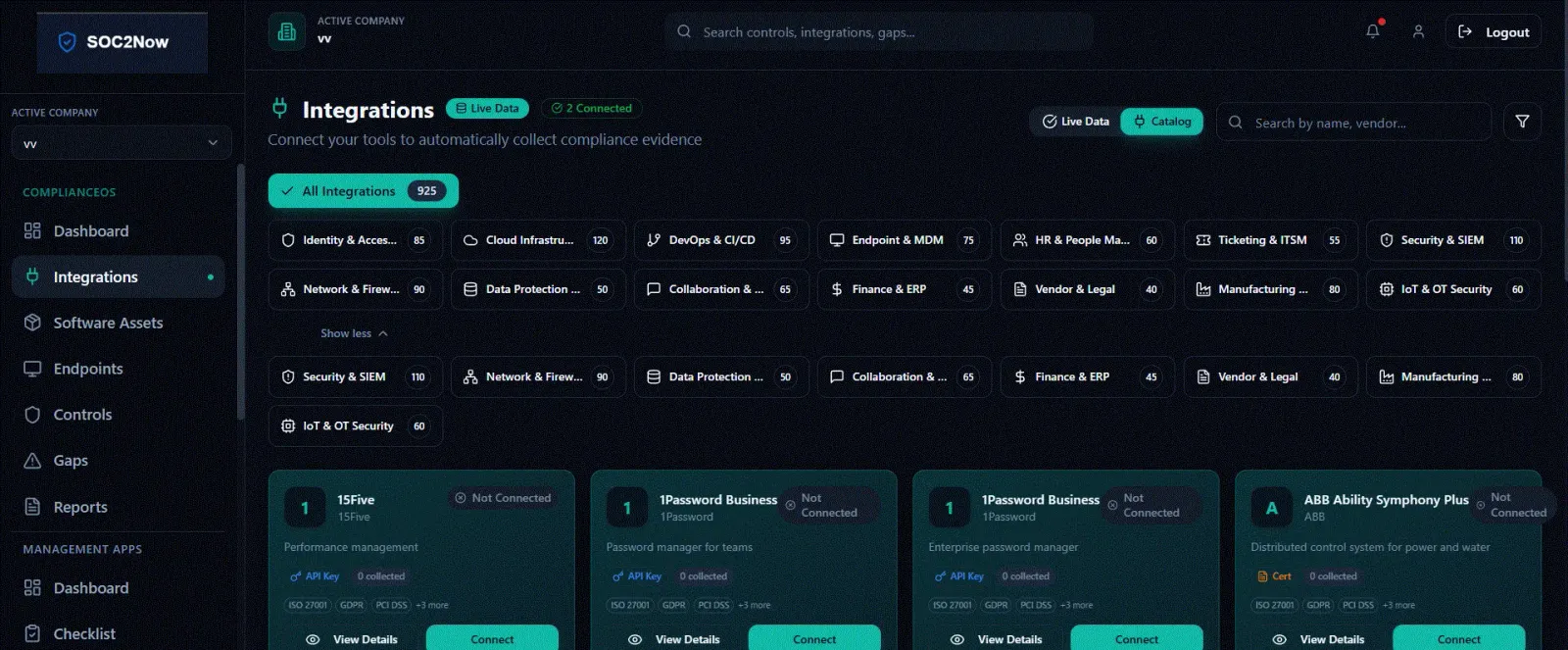
Task: Go to Controls page
Action: point(119,415)
